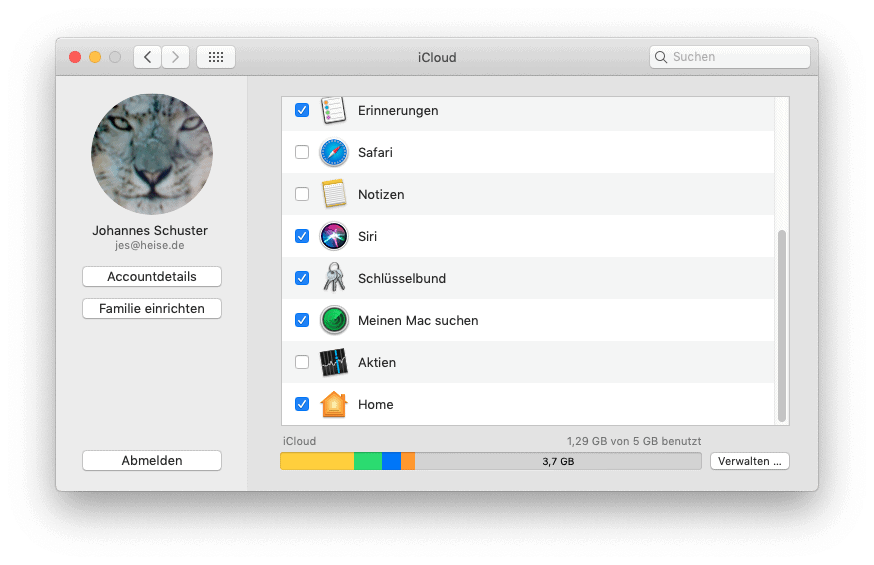Open Verwalten storage management
Screen dimensions: 874x565
pyautogui.click(x=749, y=461)
